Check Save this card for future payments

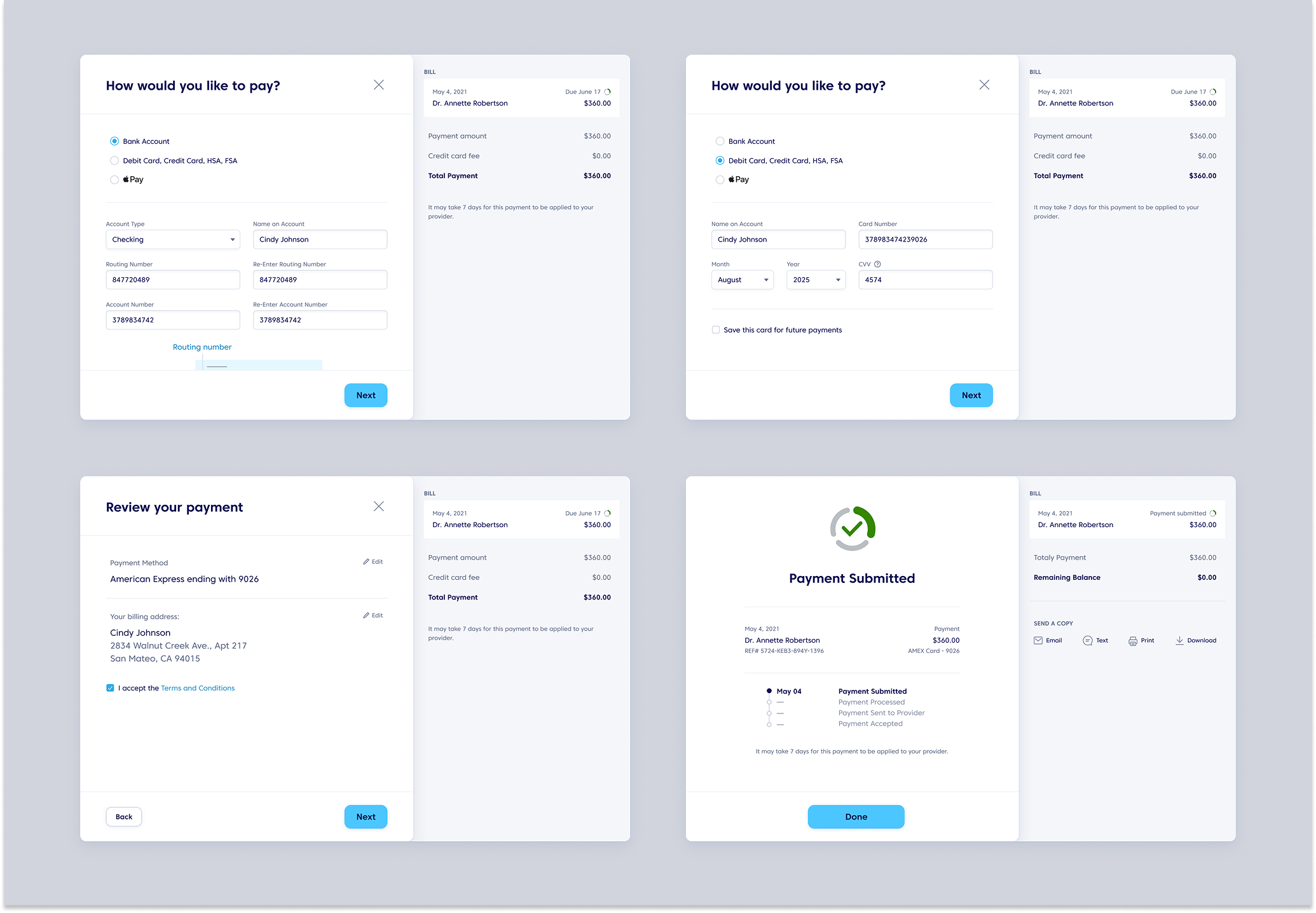[x=716, y=330]
